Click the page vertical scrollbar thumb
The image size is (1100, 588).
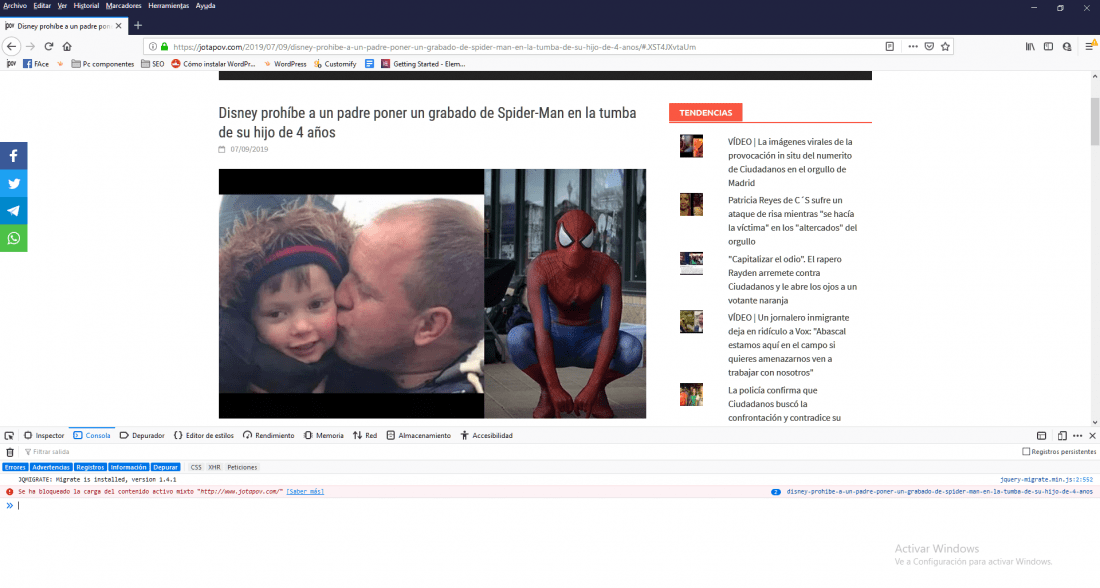[x=1095, y=121]
